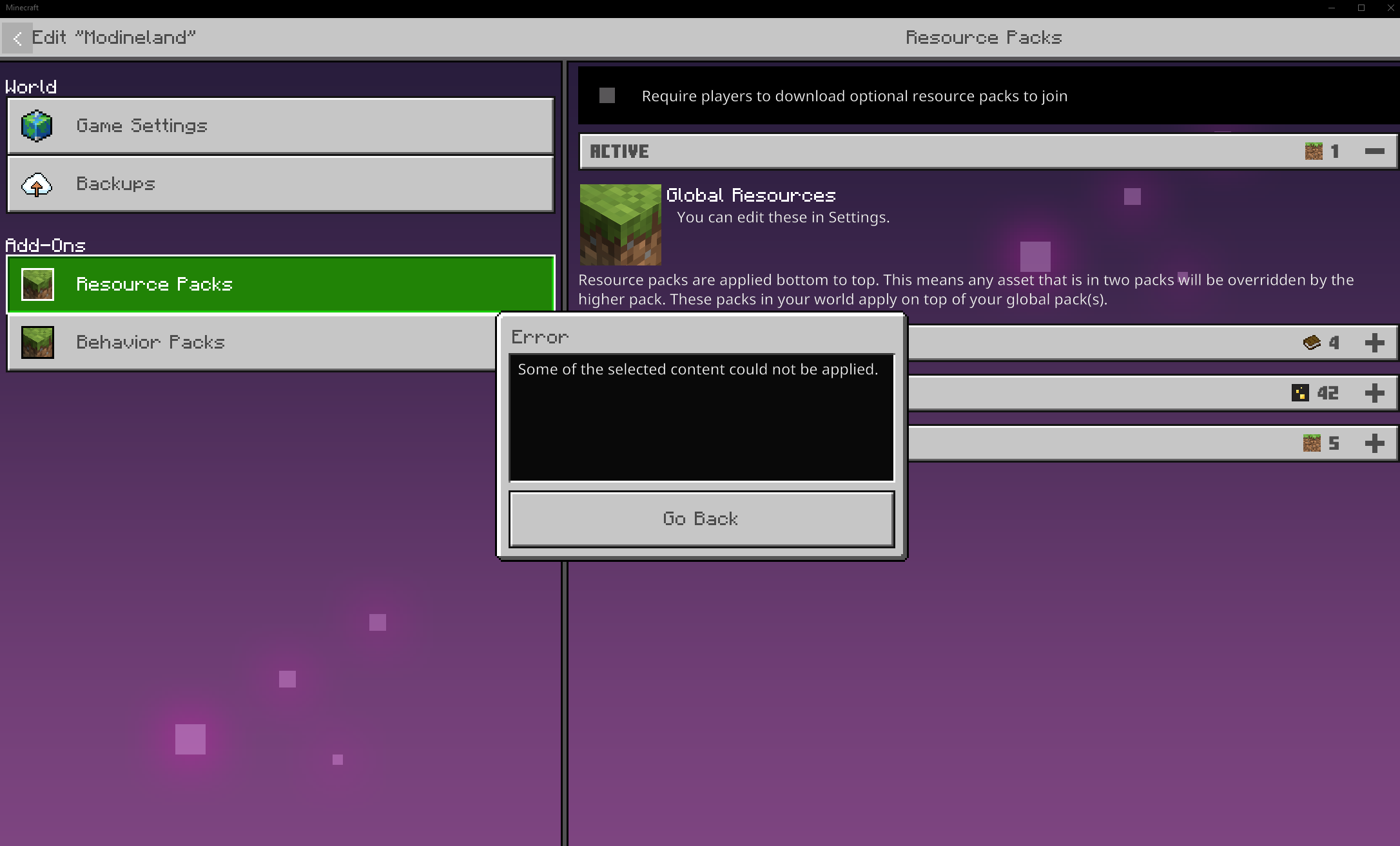Collapse the Active packs section with minus

pos(1374,151)
